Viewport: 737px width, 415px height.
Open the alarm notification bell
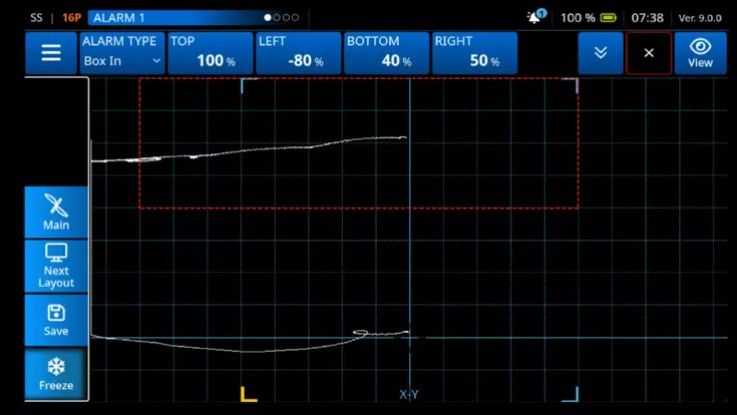536,17
